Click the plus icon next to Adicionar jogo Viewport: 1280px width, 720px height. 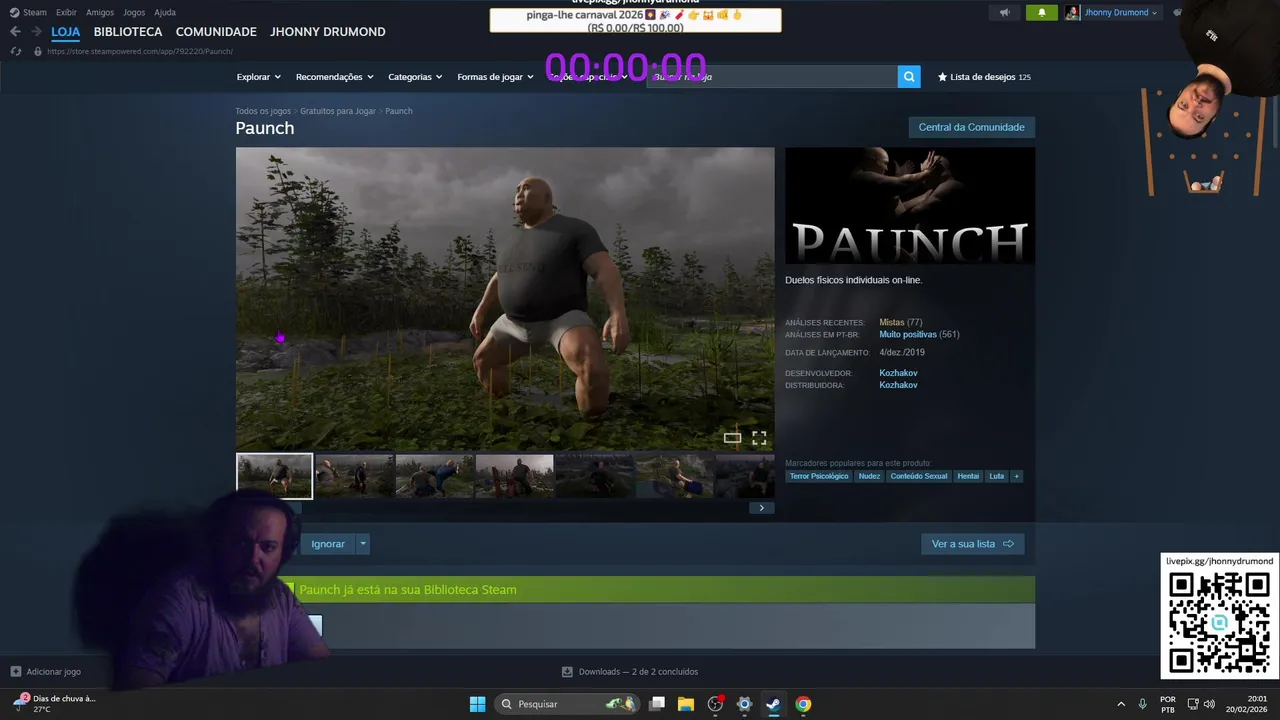[15, 672]
